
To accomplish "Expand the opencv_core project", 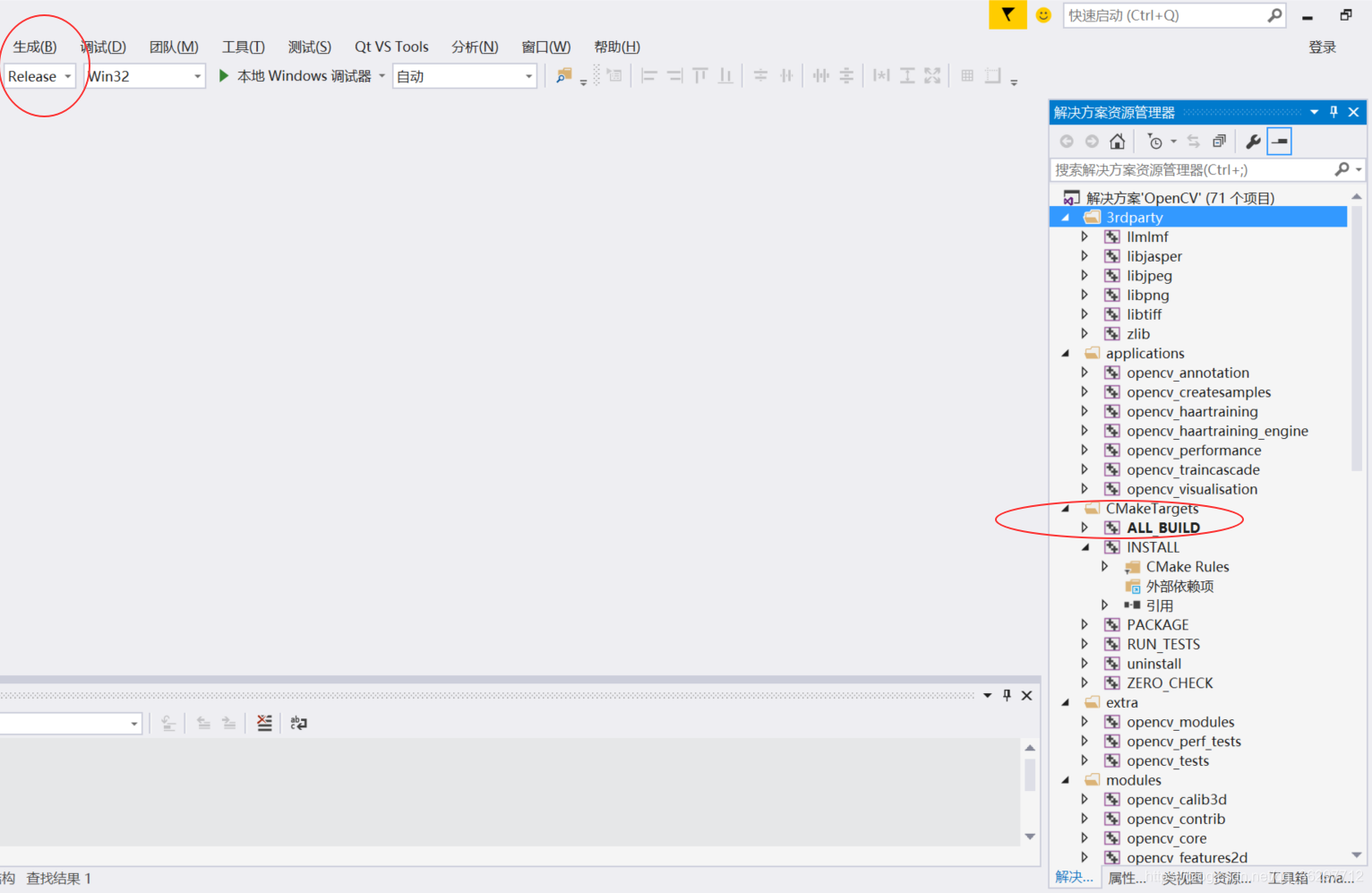I will (x=1085, y=838).
